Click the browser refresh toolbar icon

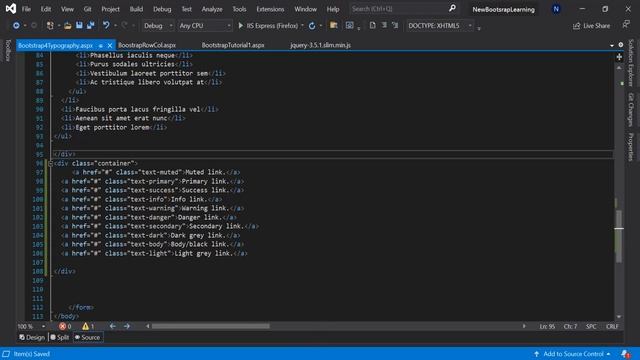click(x=312, y=26)
